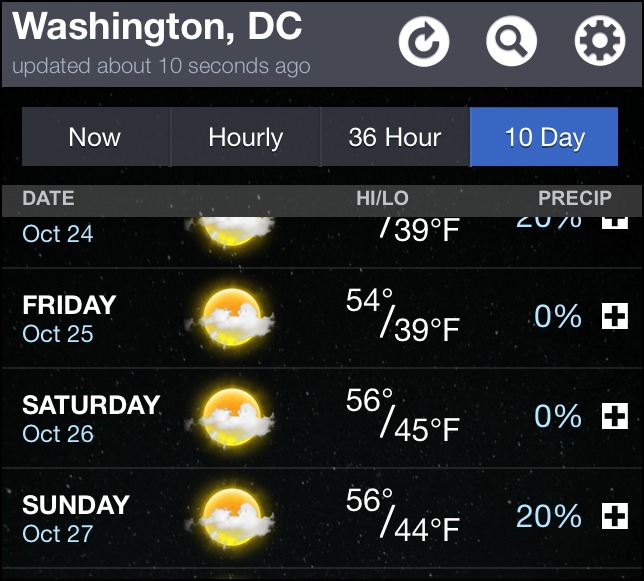Open the location search icon
This screenshot has width=644, height=581.
[x=511, y=42]
